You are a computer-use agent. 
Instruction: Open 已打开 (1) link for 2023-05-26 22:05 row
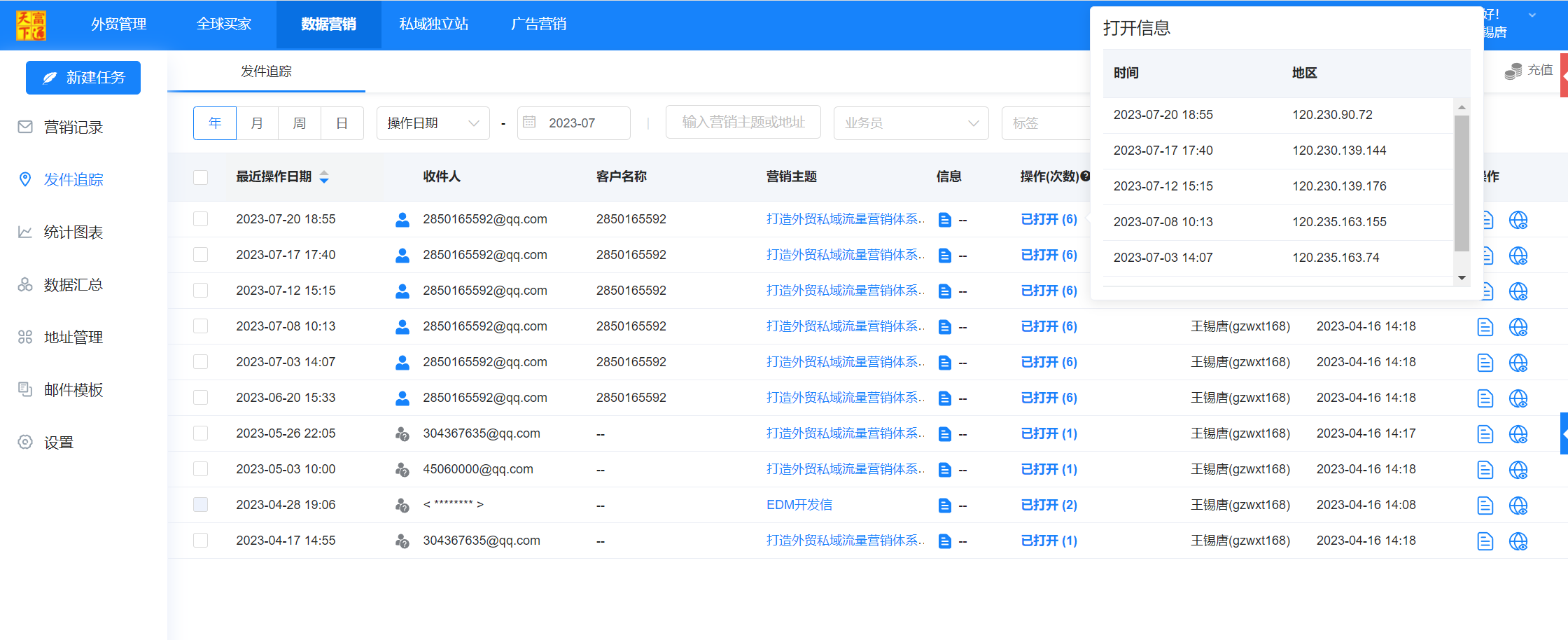1049,433
